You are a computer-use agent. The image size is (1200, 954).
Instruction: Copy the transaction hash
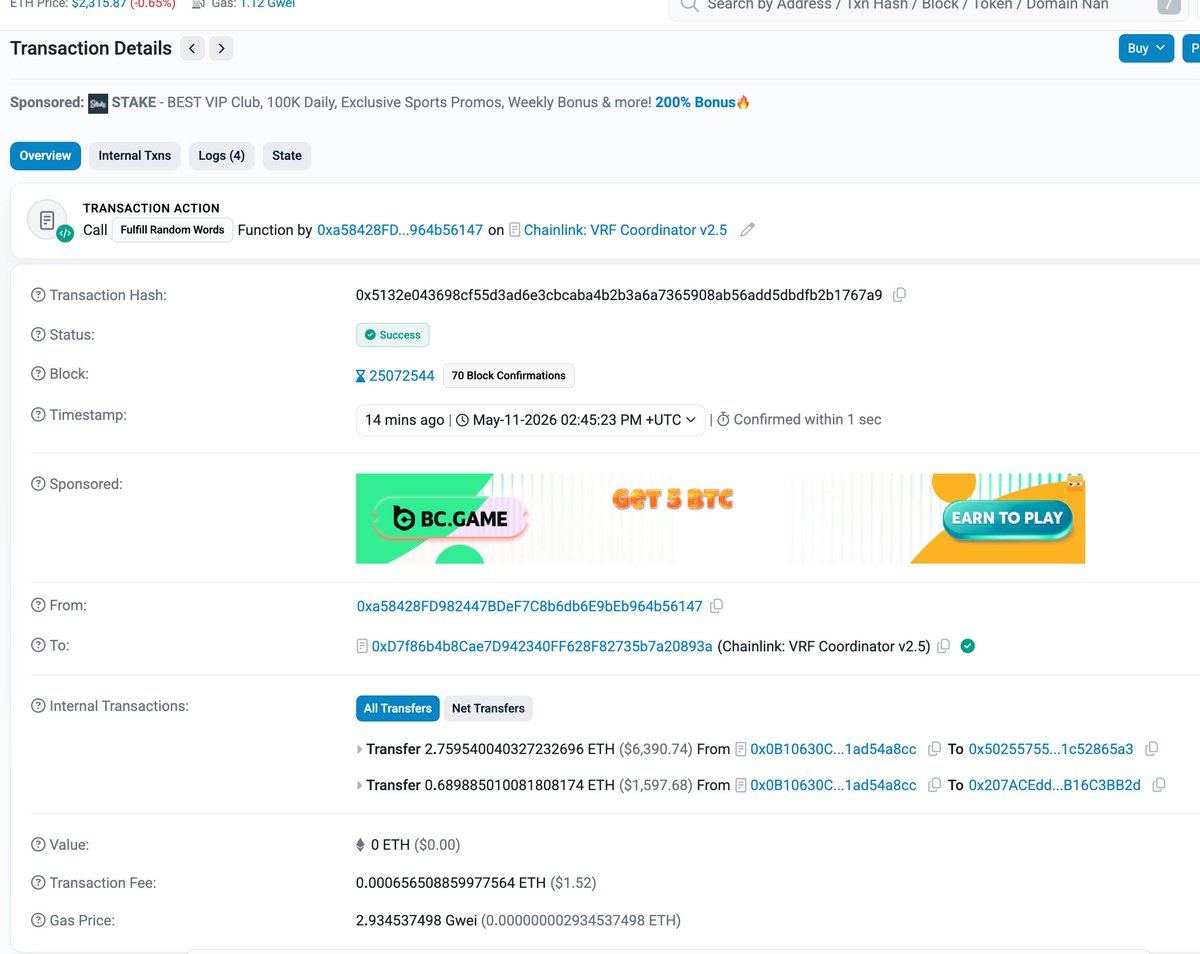(x=899, y=295)
